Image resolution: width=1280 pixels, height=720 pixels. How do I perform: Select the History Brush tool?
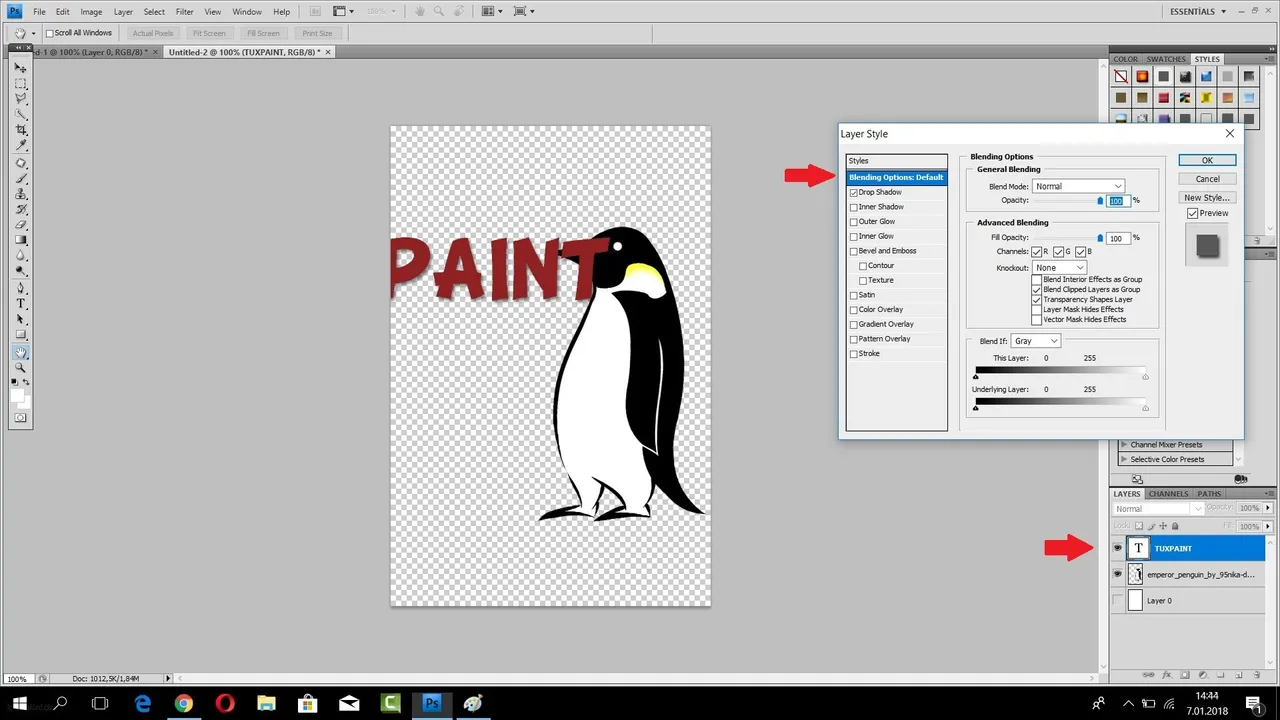[21, 210]
